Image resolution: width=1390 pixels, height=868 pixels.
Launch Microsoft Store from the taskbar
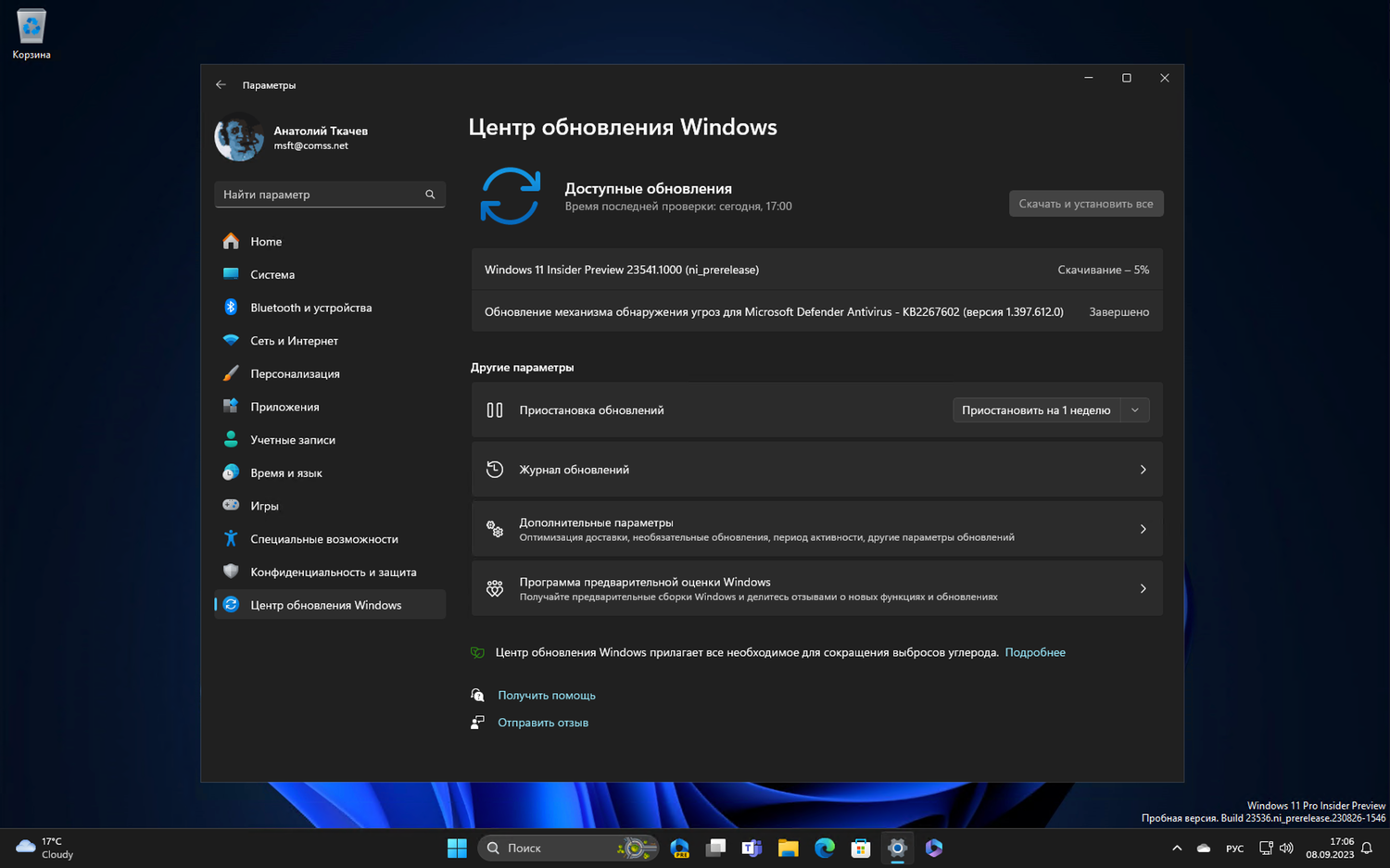coord(861,848)
